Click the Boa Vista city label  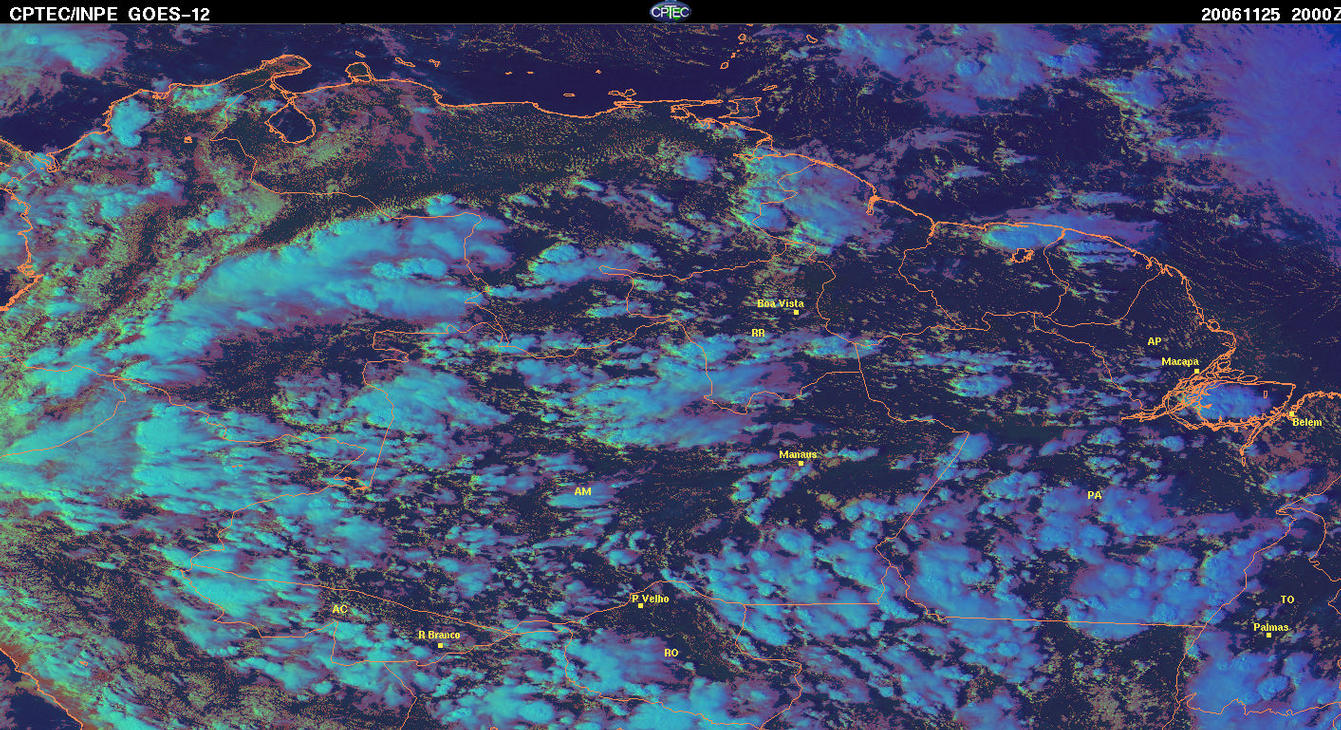coord(781,303)
